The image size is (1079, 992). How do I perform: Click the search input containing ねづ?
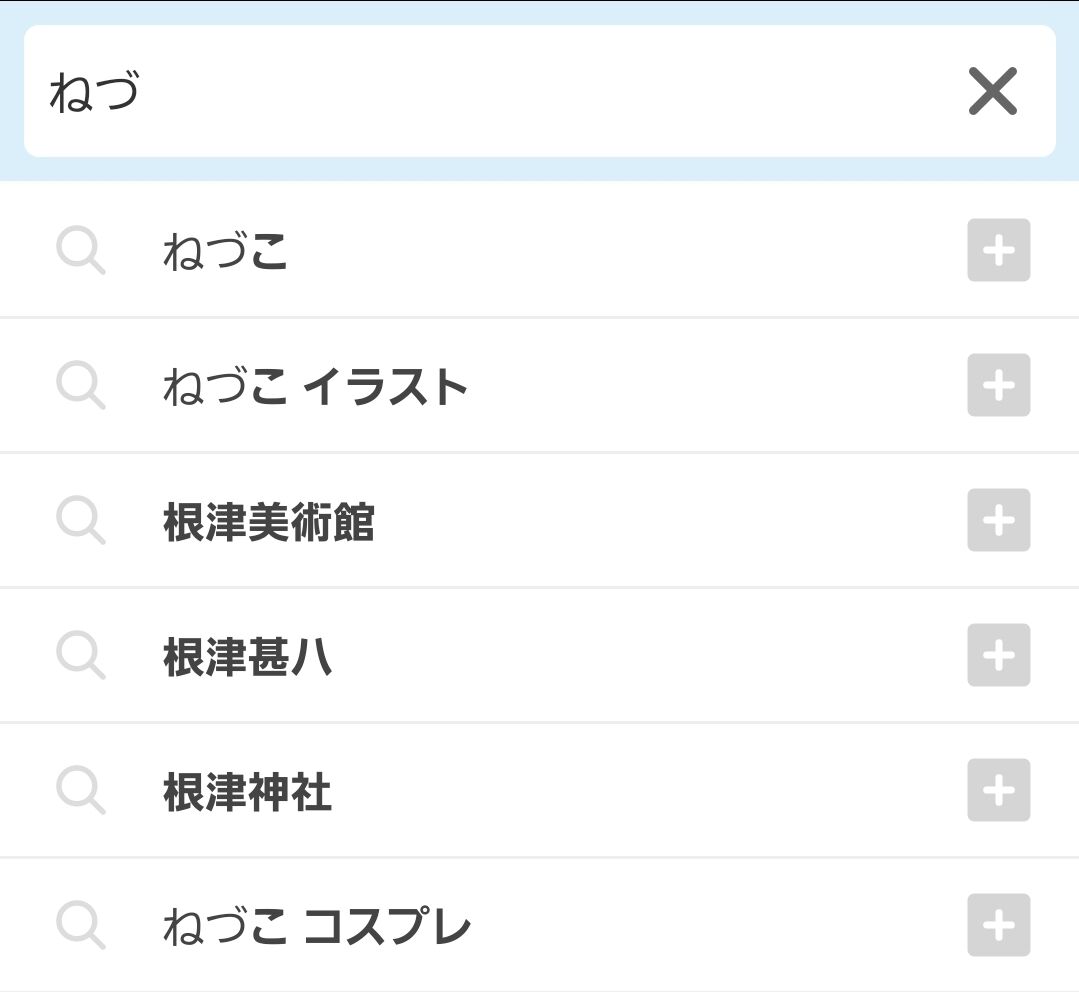[540, 91]
